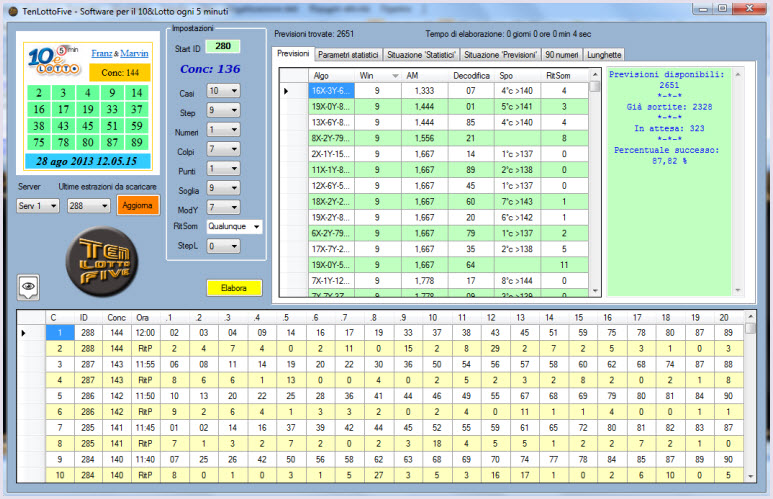The width and height of the screenshot is (773, 499).
Task: Open the RitSom Qualunque dropdown
Action: (x=234, y=226)
